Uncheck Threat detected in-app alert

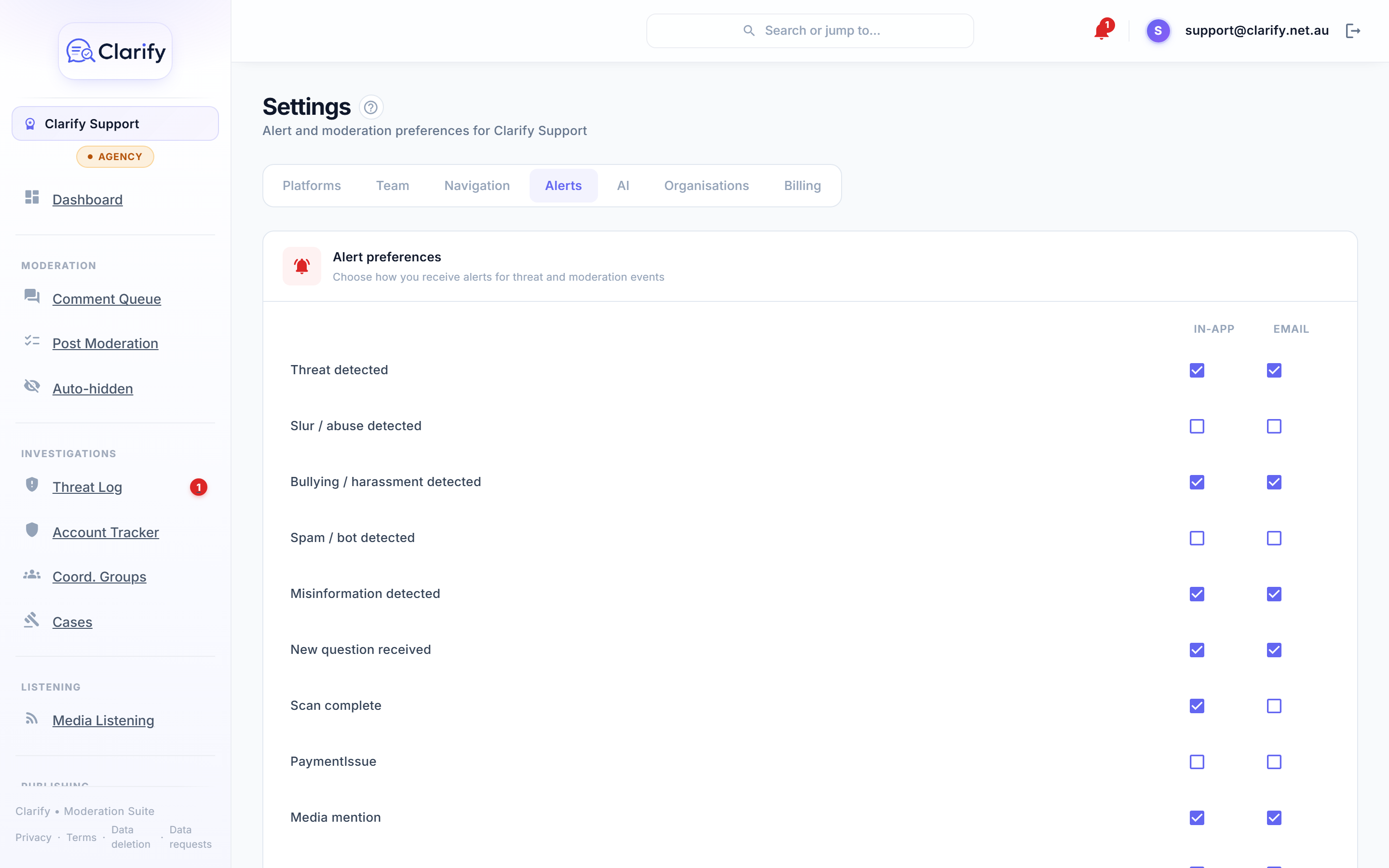tap(1197, 370)
